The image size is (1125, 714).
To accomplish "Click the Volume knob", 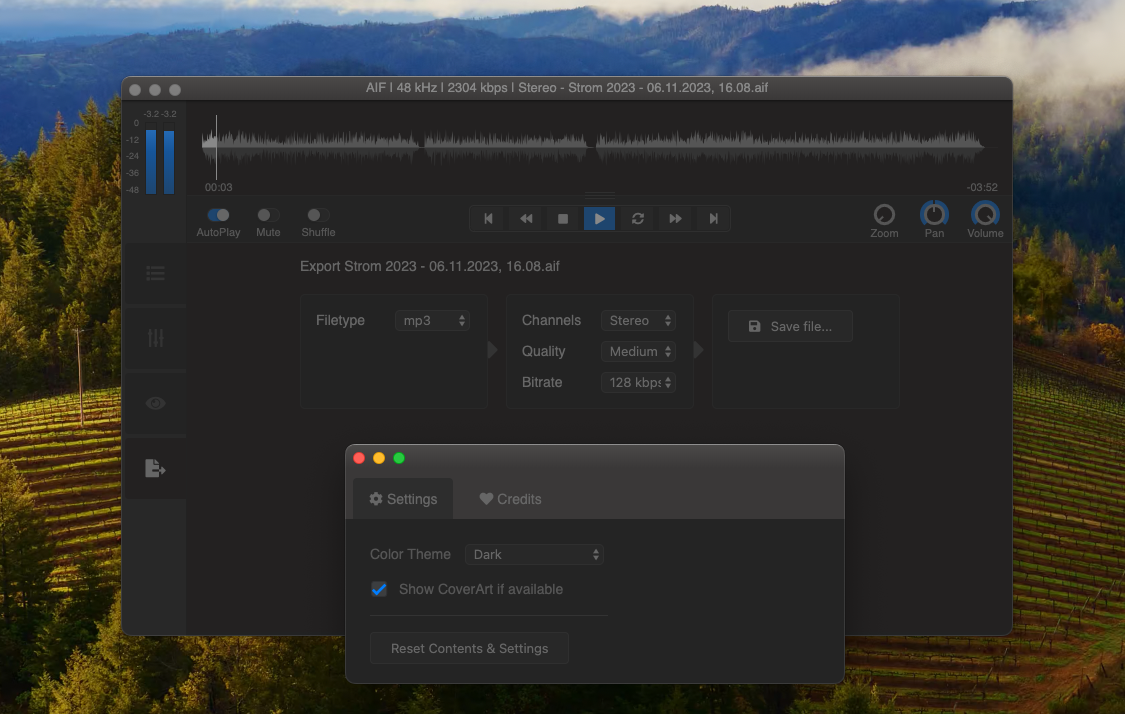I will pyautogui.click(x=985, y=214).
